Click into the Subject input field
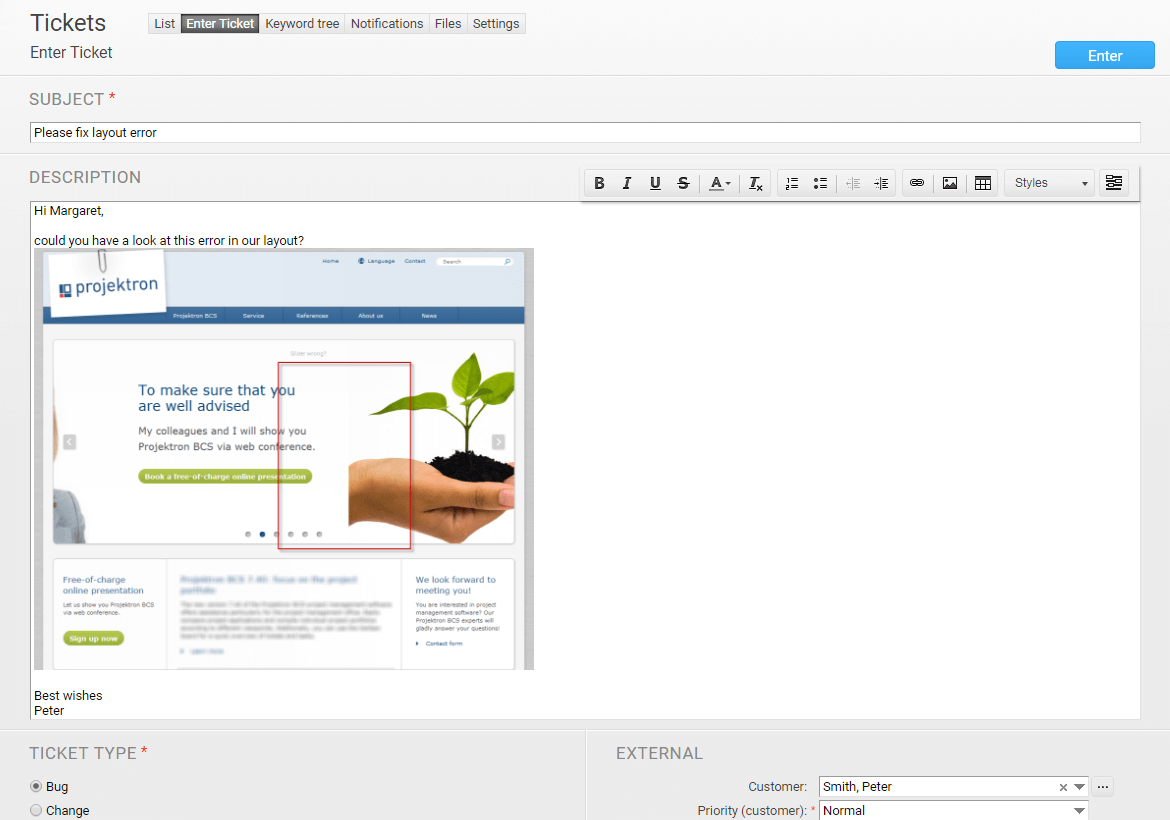The height and width of the screenshot is (820, 1170). pyautogui.click(x=585, y=132)
